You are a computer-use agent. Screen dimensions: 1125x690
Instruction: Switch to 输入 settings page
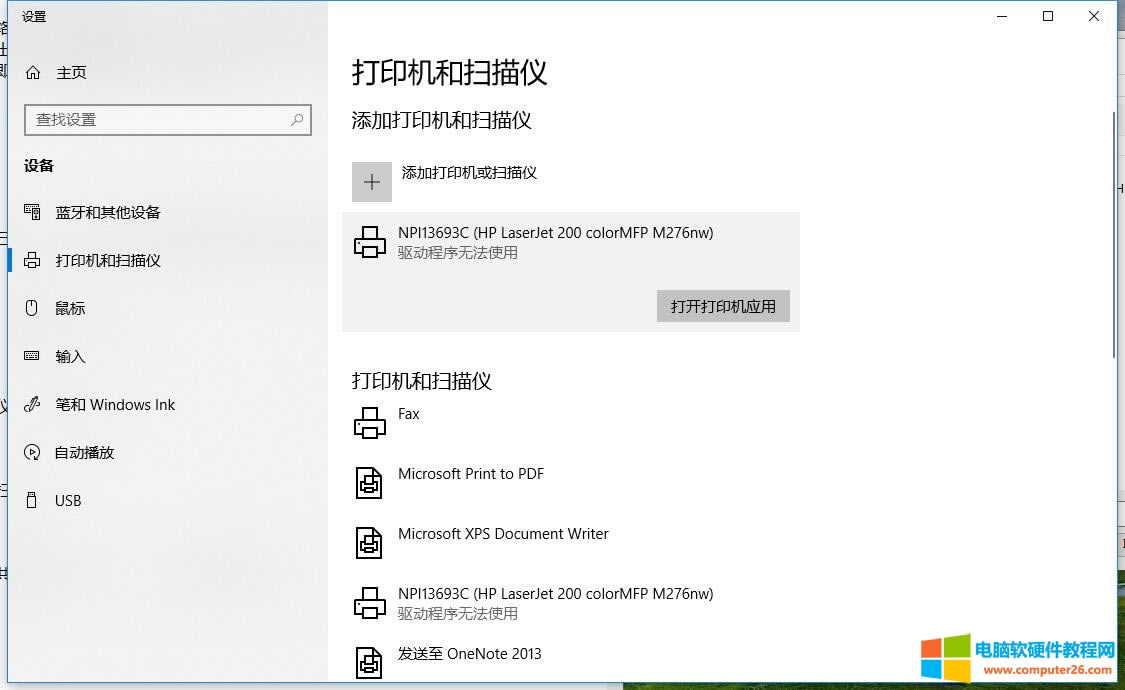(x=71, y=357)
